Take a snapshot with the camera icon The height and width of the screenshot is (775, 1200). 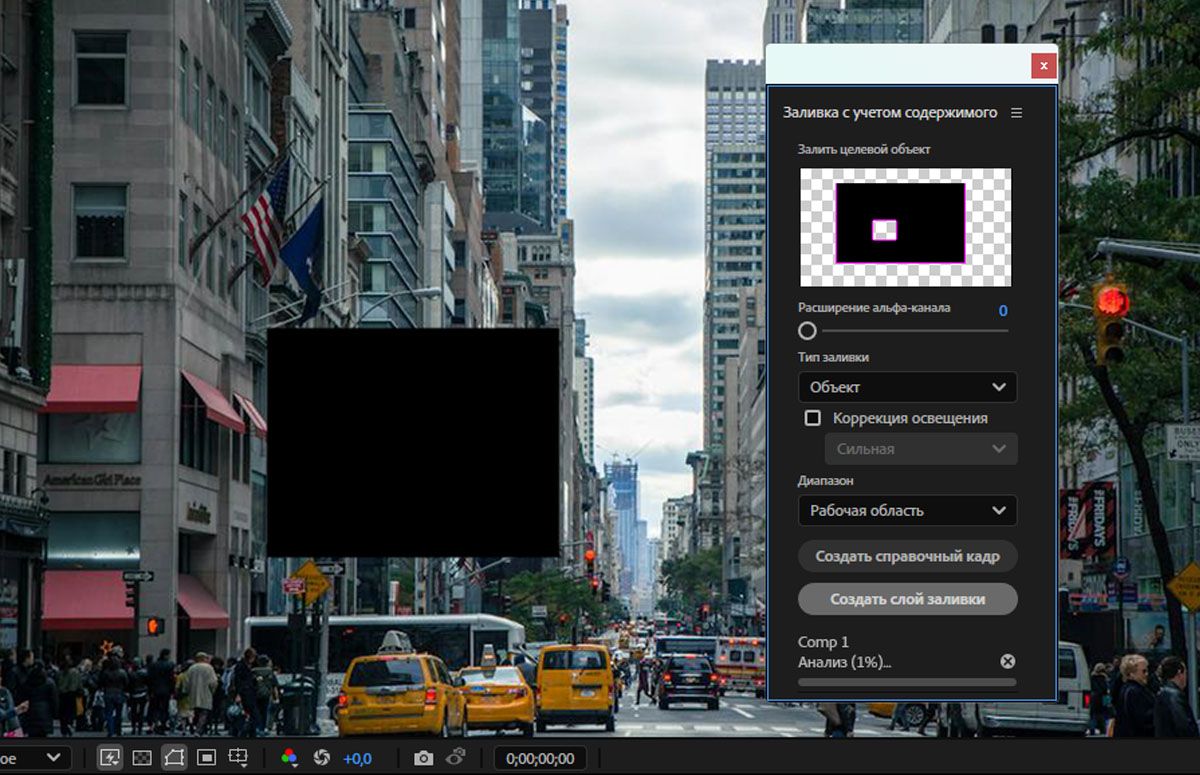[424, 758]
